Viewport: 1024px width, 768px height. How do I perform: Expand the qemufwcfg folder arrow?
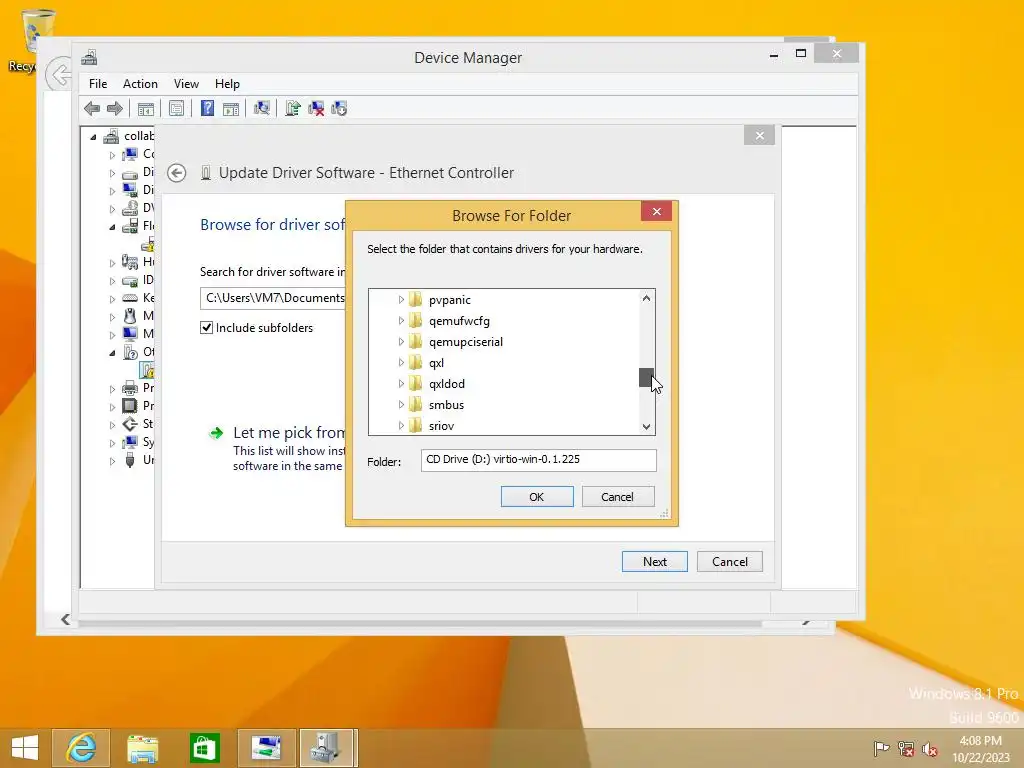click(x=401, y=321)
